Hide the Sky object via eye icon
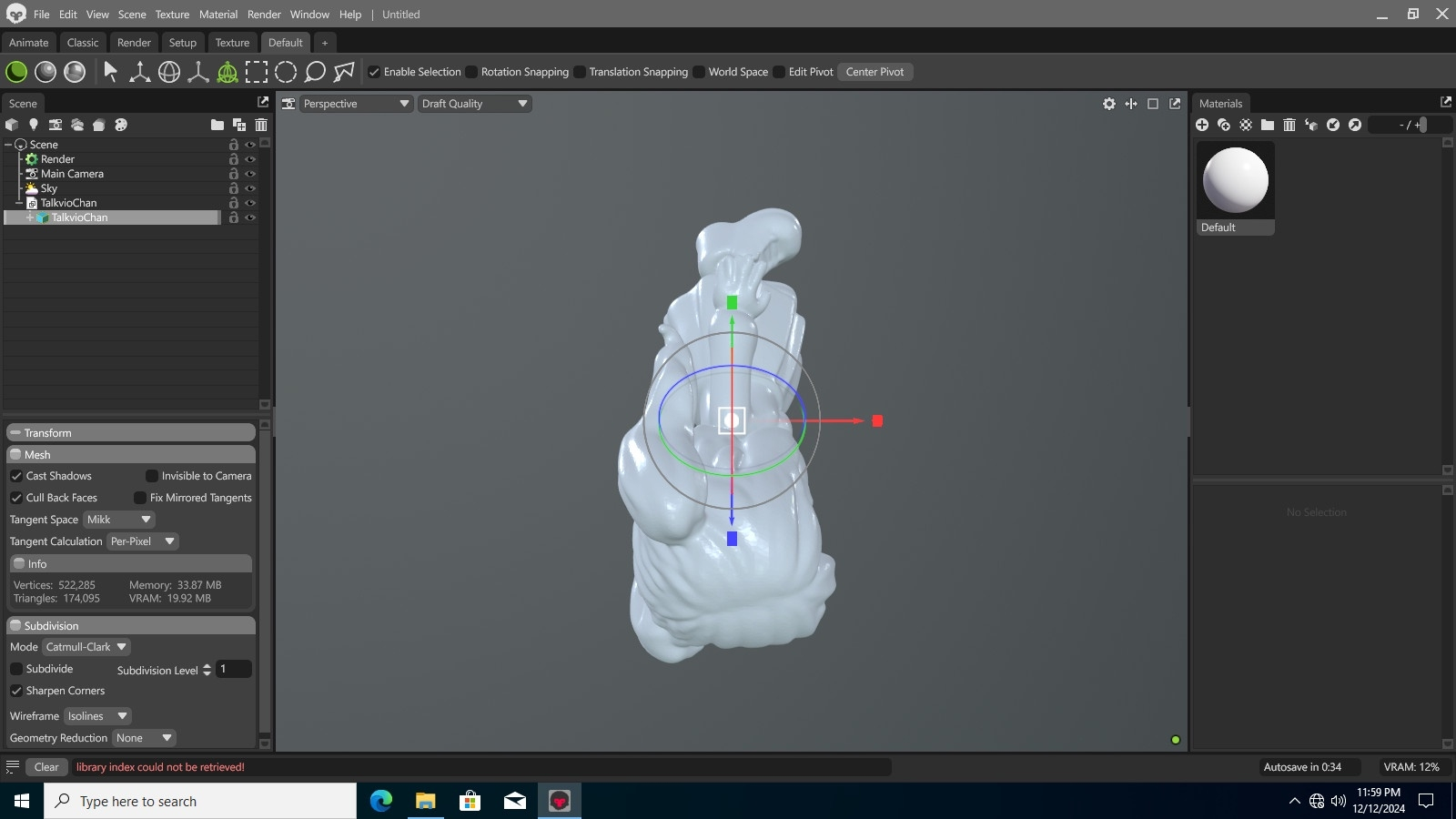This screenshot has width=1456, height=819. (x=250, y=188)
